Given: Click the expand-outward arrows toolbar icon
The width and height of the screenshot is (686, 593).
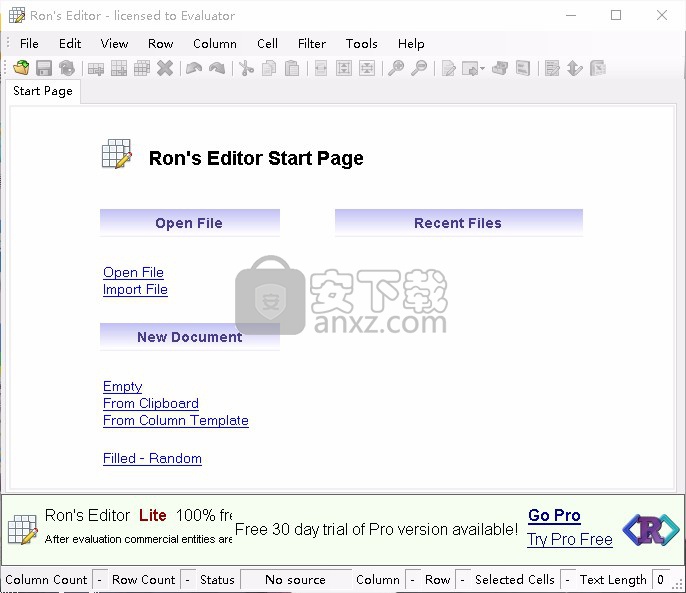Looking at the screenshot, I should [x=344, y=68].
